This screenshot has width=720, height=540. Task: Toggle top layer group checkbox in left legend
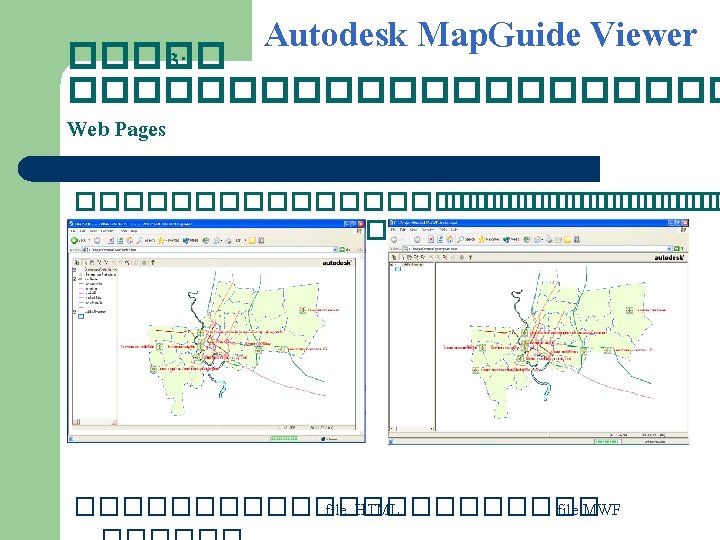tap(74, 270)
